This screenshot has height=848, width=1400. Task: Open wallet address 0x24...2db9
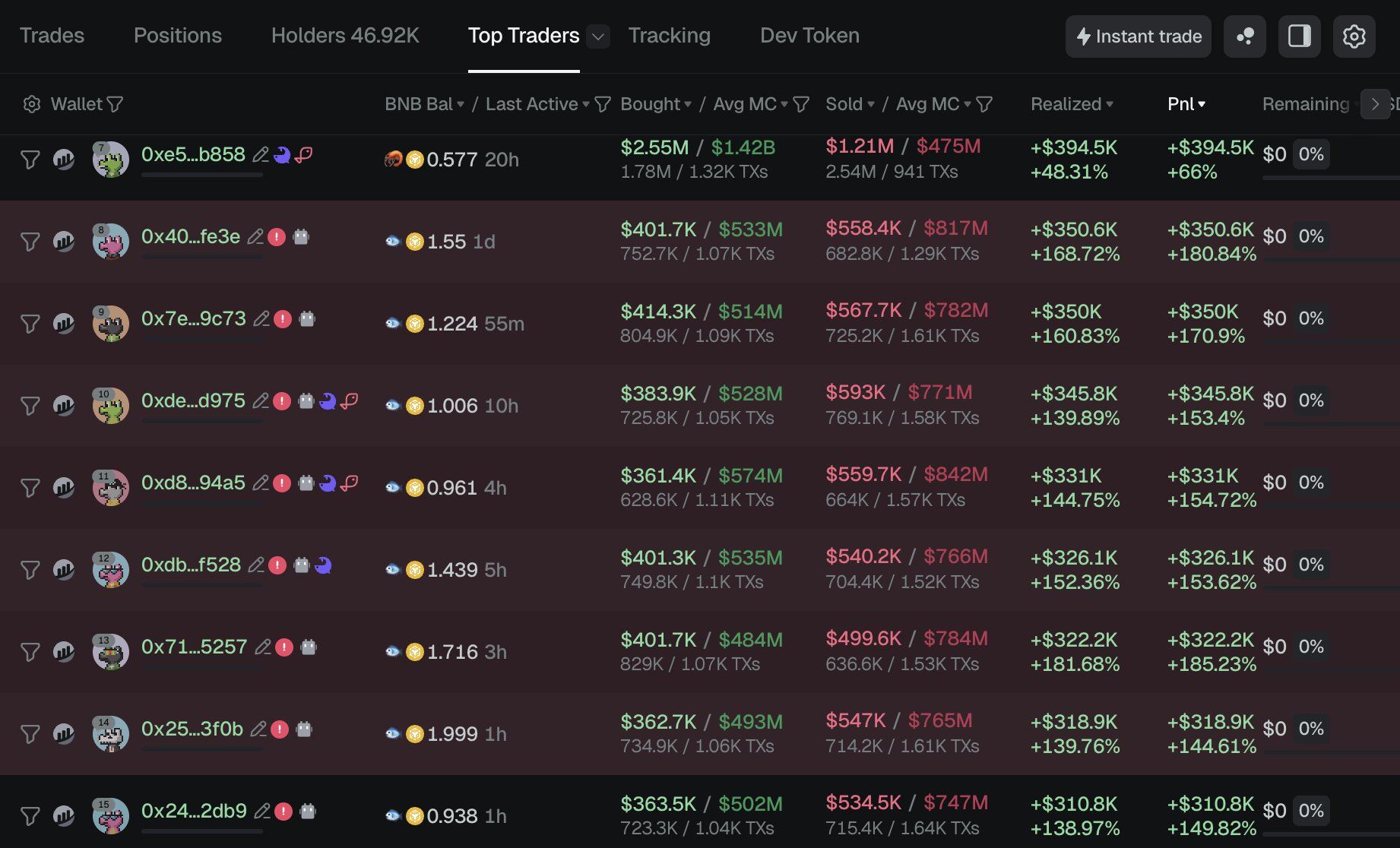click(194, 811)
